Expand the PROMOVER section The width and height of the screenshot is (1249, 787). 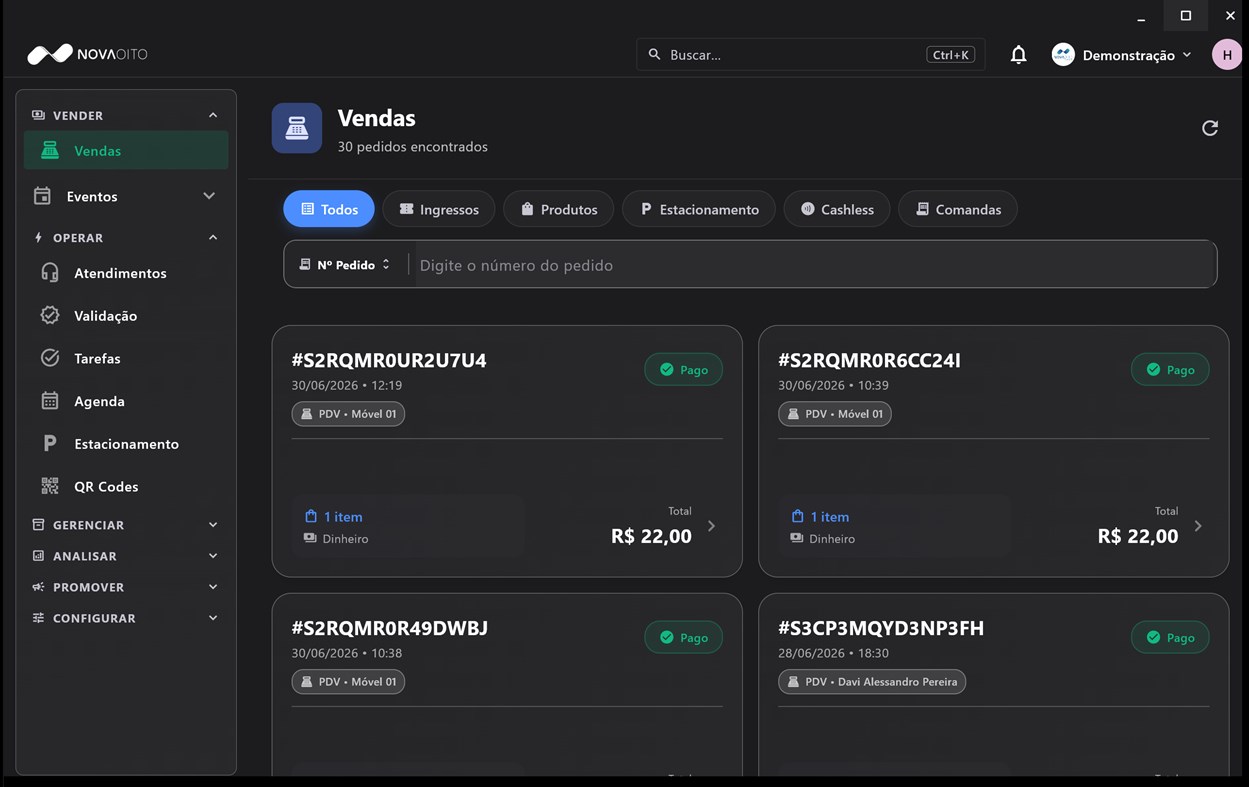coord(213,587)
